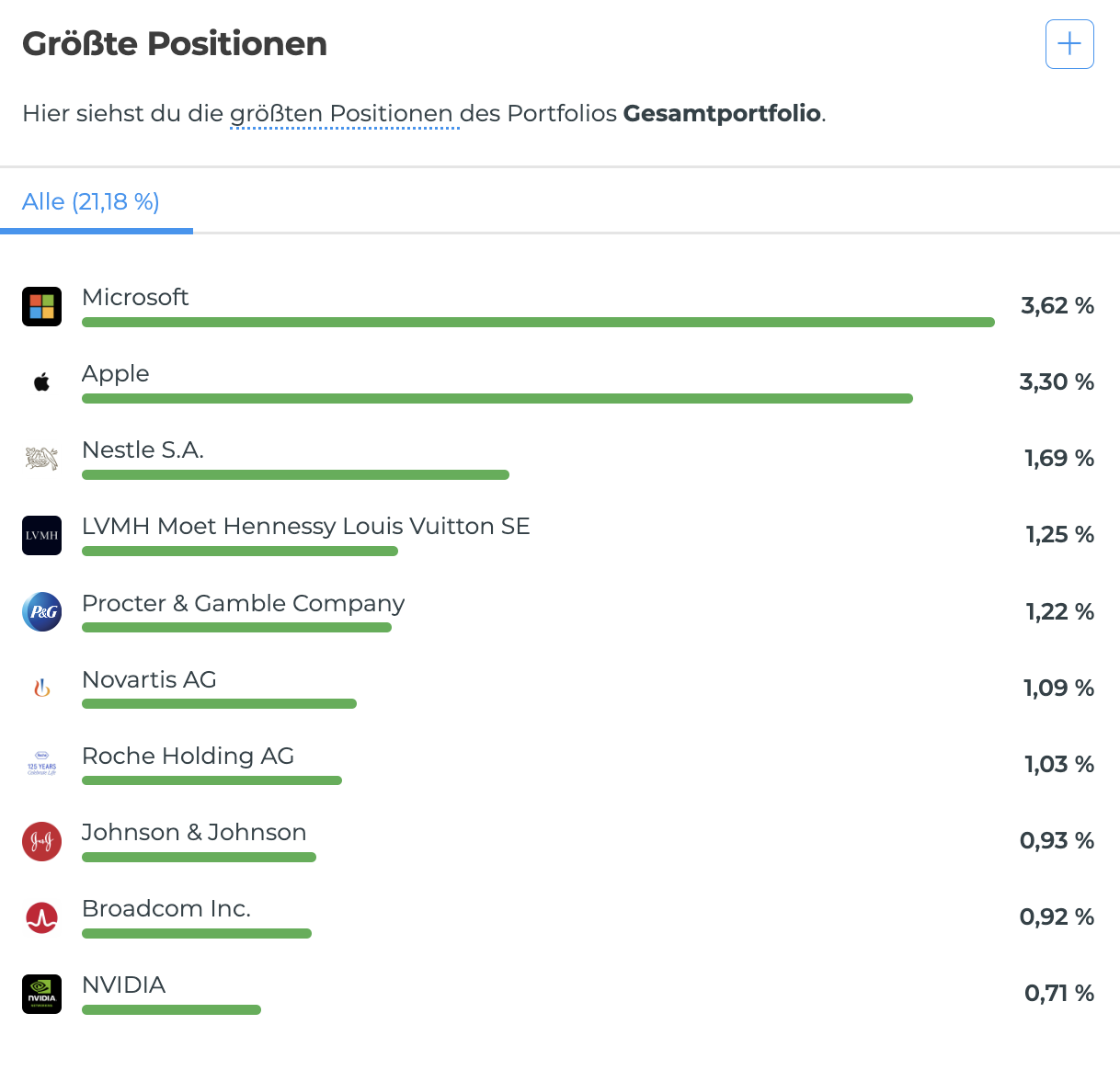
Task: Click the Apple green percentage bar
Action: 497,399
